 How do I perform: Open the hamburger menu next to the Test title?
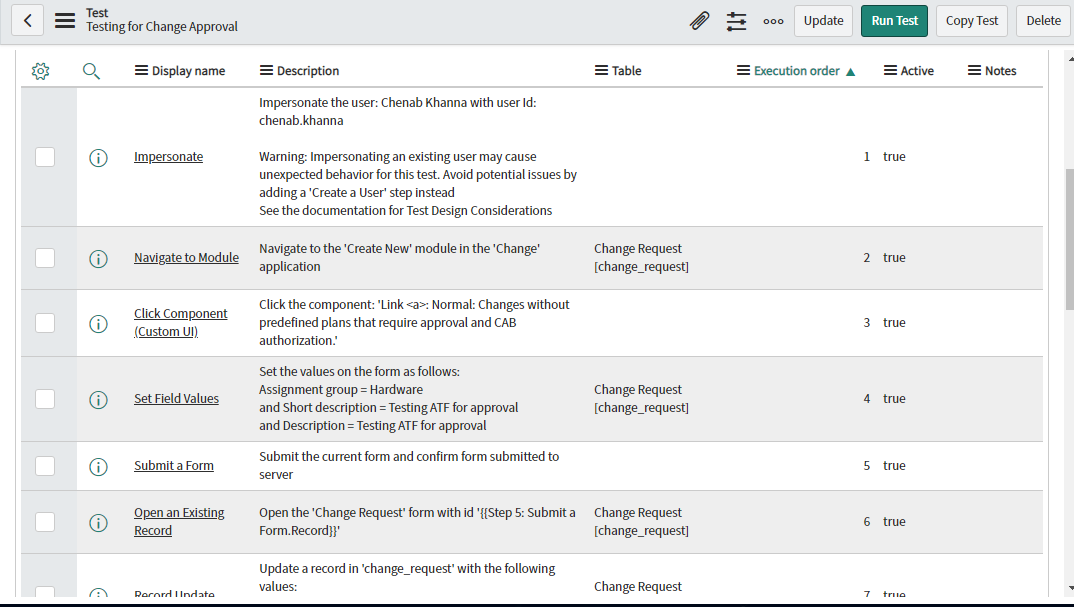pos(64,20)
